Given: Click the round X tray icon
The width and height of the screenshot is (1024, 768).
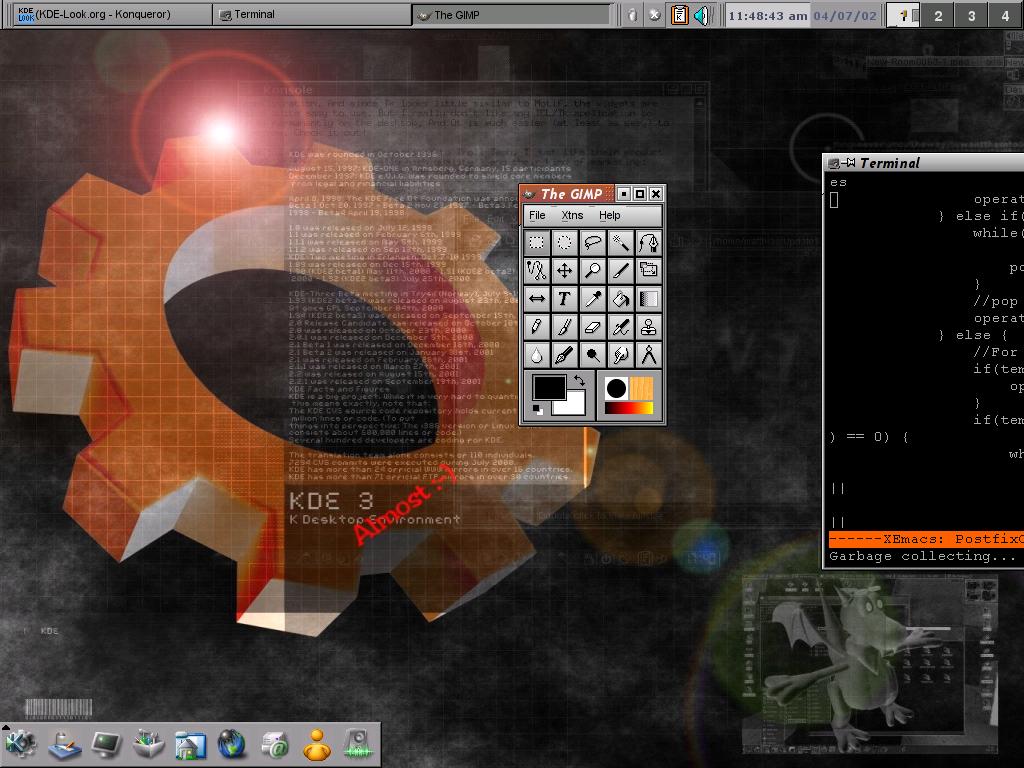Looking at the screenshot, I should pos(654,14).
